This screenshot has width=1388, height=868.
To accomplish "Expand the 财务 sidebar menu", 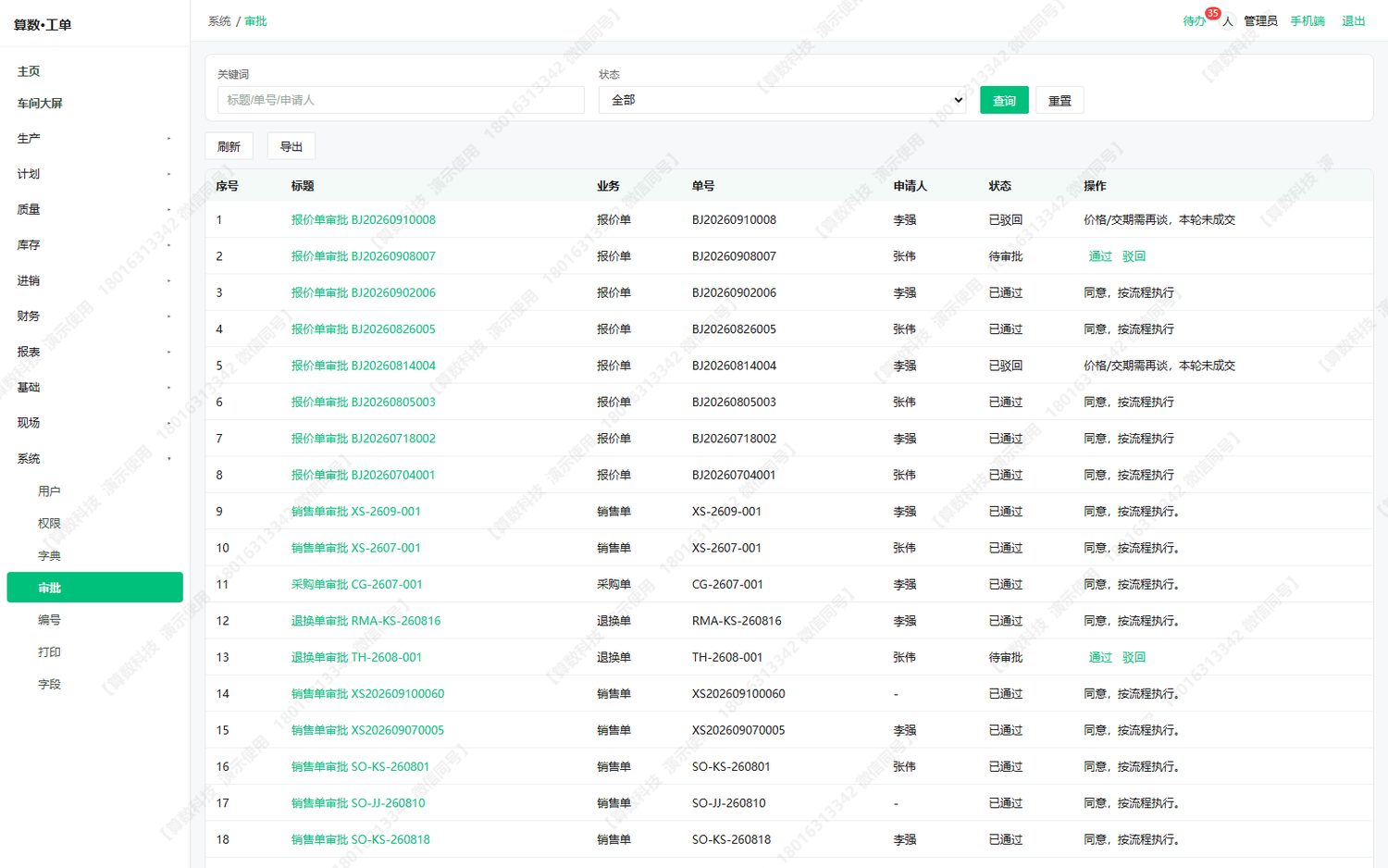I will (94, 316).
